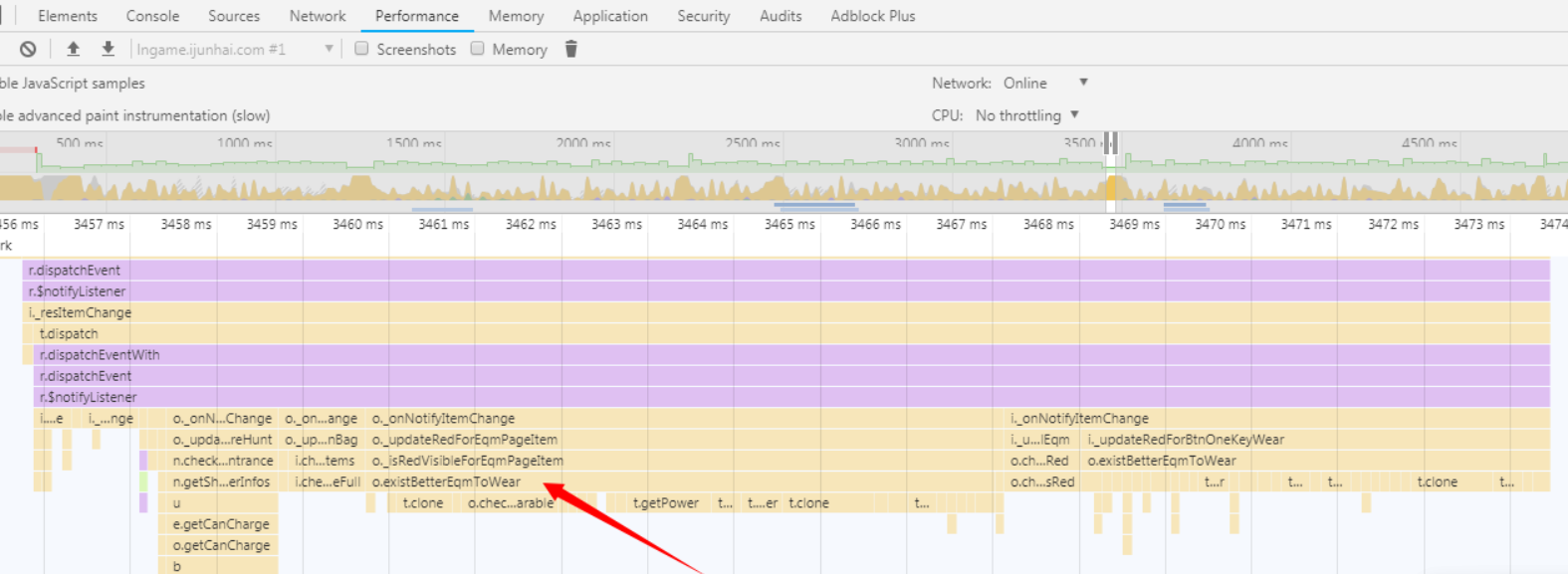Select the t.getPower flame bar
1568x574 pixels.
click(x=669, y=503)
